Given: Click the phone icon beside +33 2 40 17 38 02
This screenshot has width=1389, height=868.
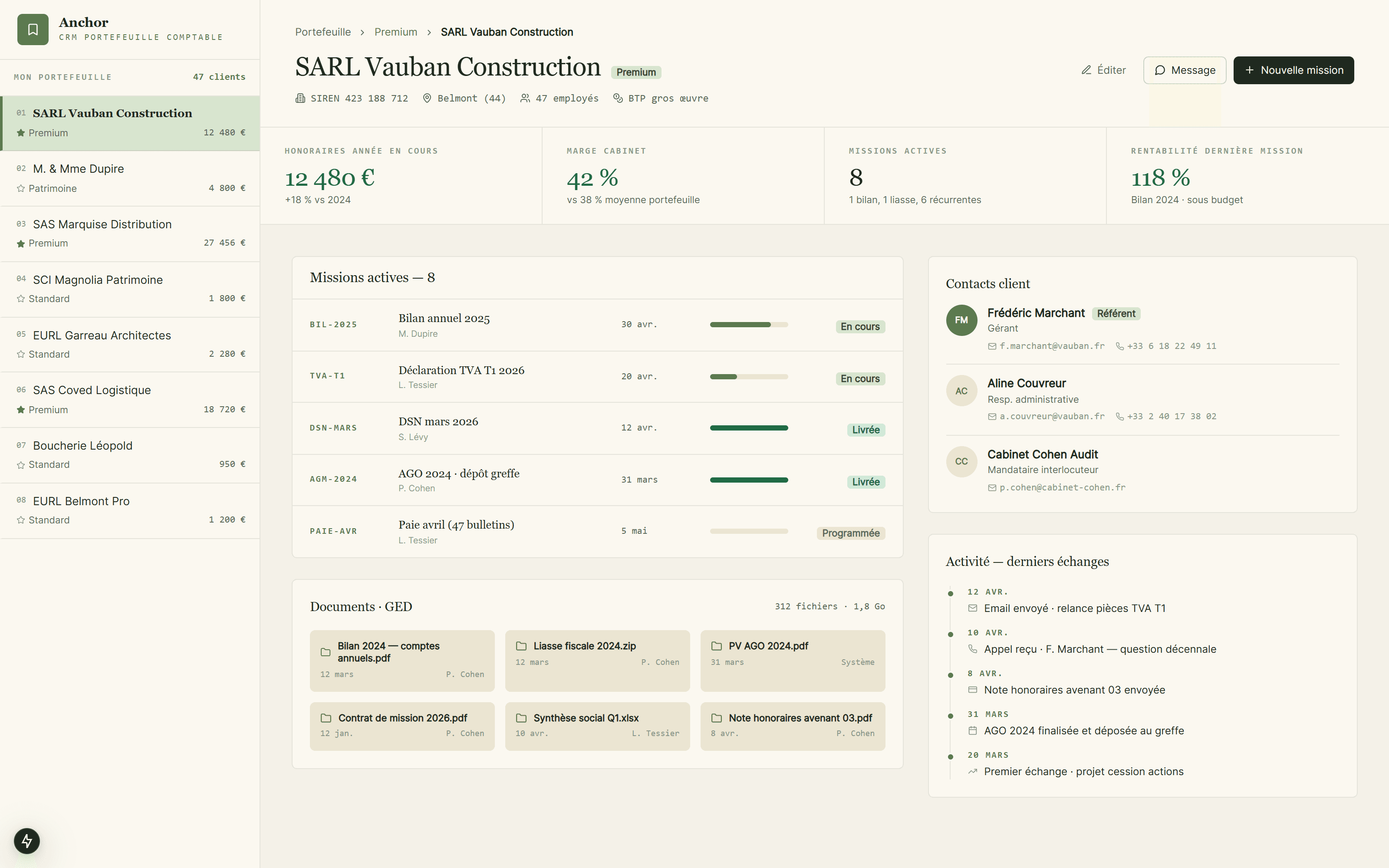Looking at the screenshot, I should pyautogui.click(x=1119, y=417).
